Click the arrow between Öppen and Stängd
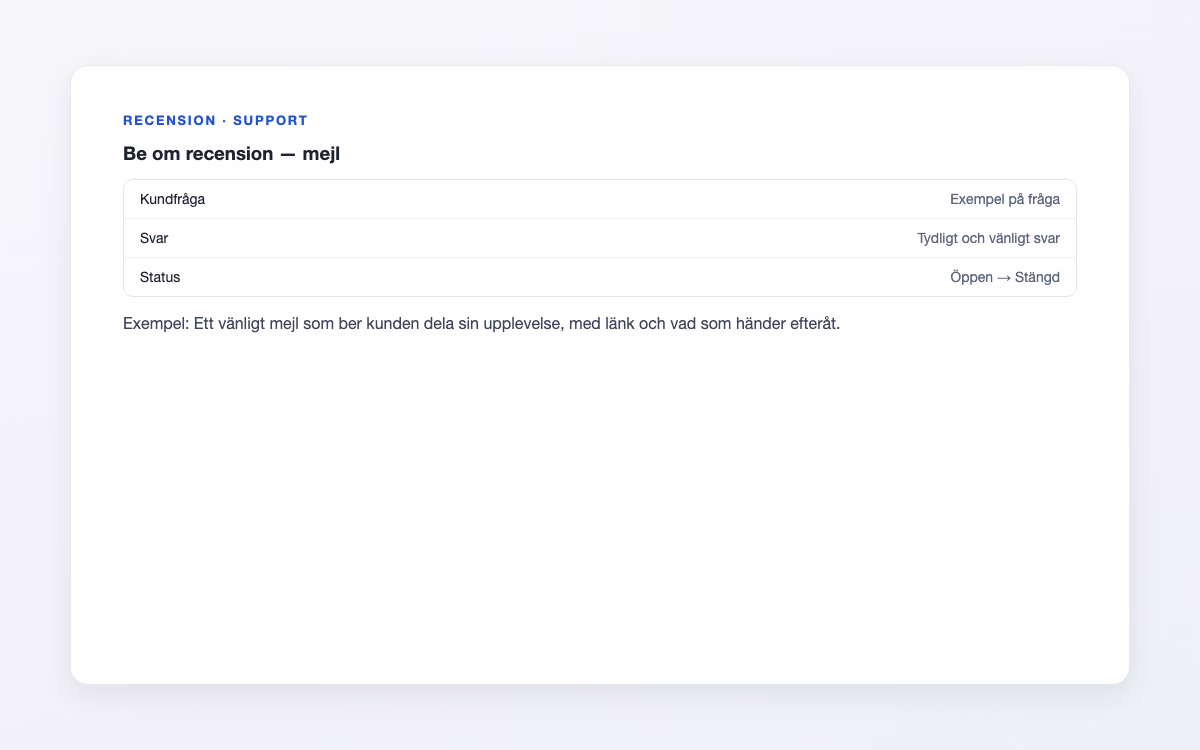Image resolution: width=1200 pixels, height=750 pixels. 1004,278
